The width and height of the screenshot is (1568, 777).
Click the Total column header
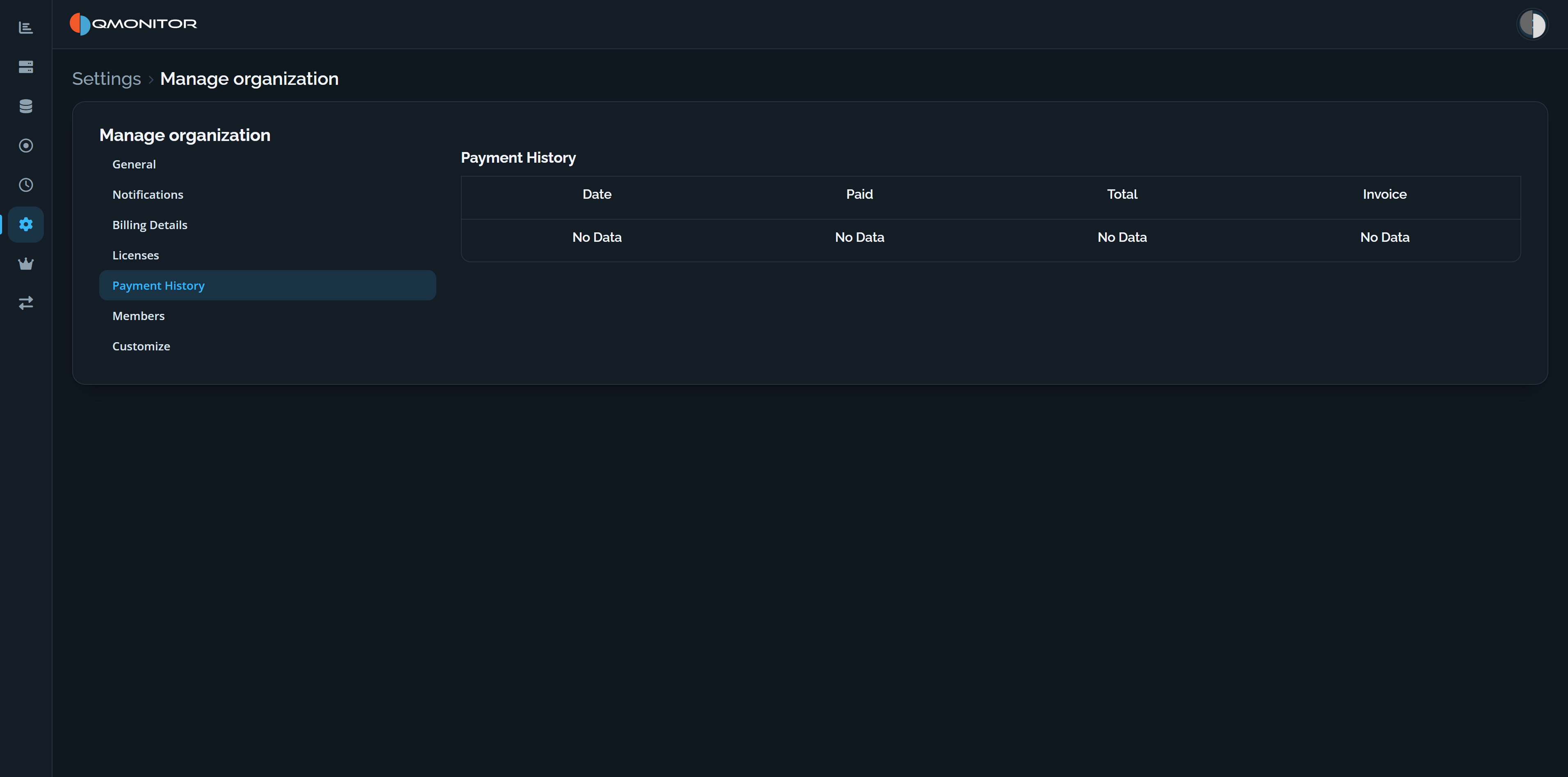point(1122,195)
